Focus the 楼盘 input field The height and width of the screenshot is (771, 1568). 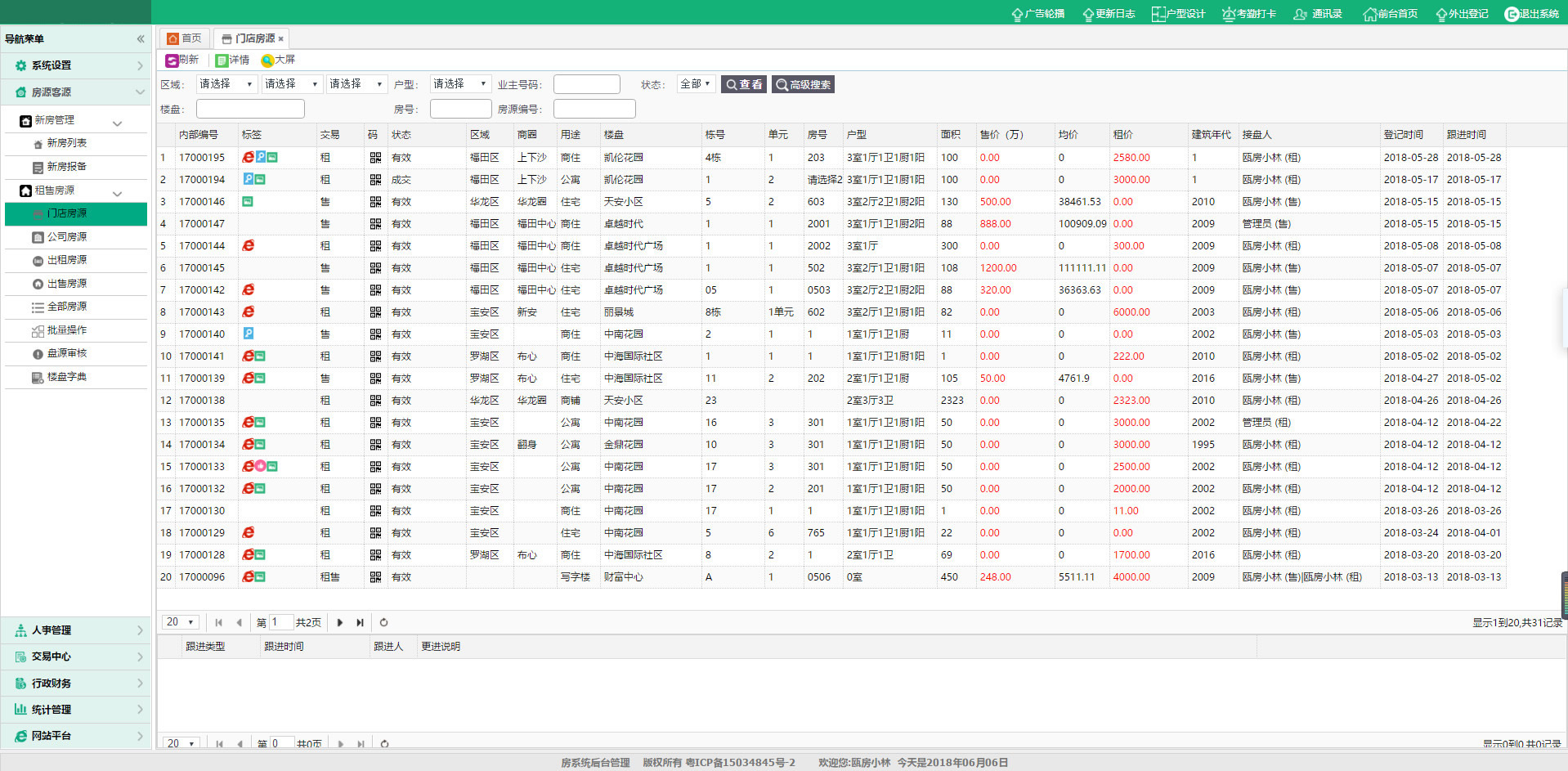[250, 109]
